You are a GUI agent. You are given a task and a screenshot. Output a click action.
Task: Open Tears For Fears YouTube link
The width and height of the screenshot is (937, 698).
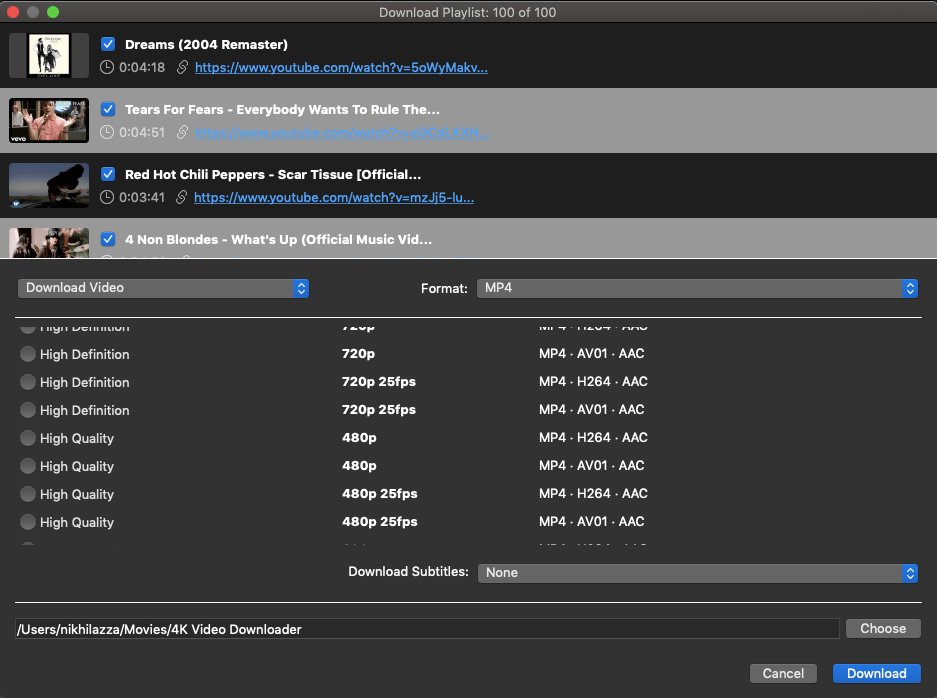[x=342, y=133]
